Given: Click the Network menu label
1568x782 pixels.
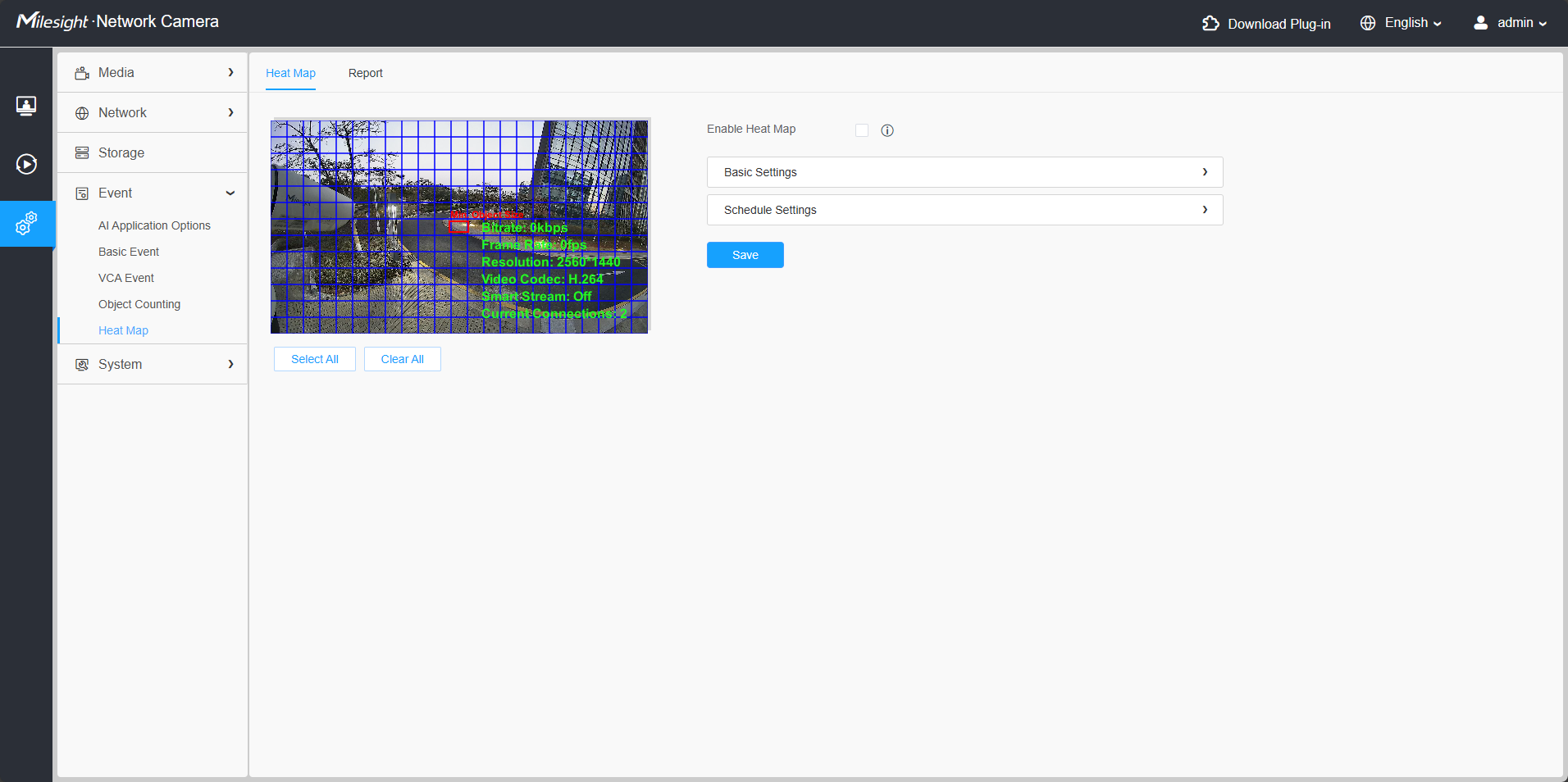Looking at the screenshot, I should 122,112.
